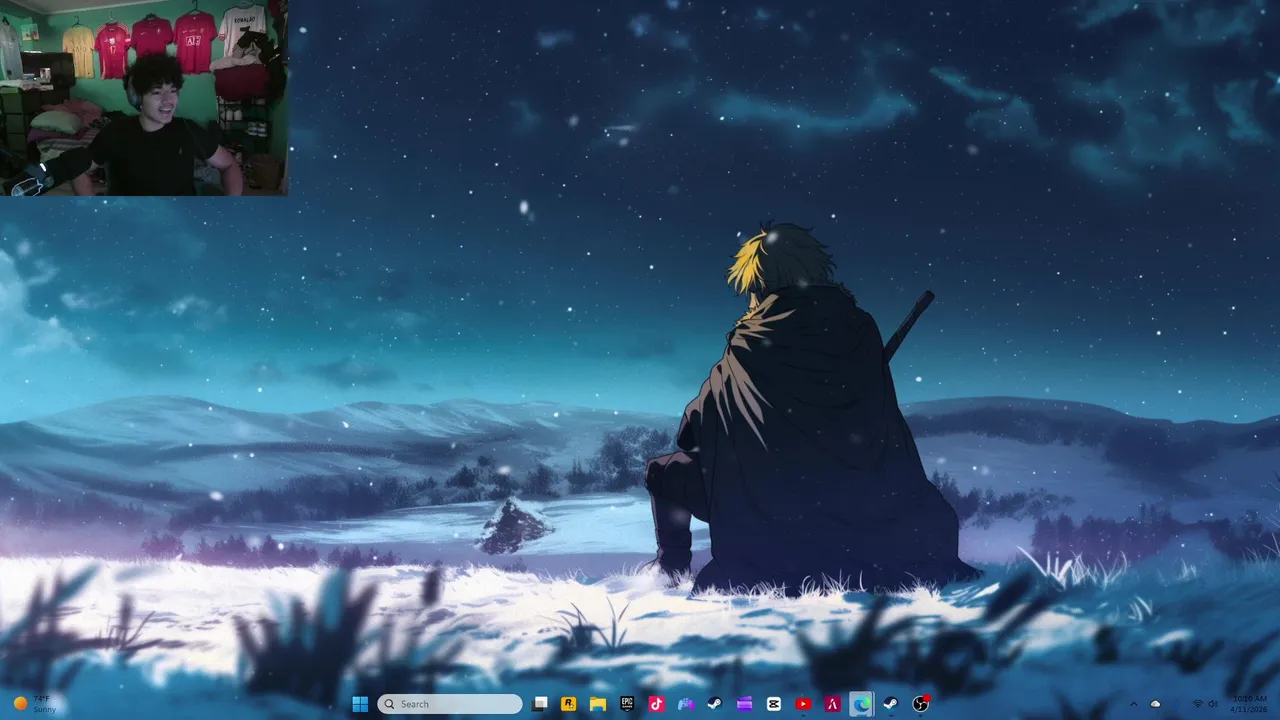Open the volume speaker tray icon
This screenshot has width=1280, height=720.
pos(1212,704)
